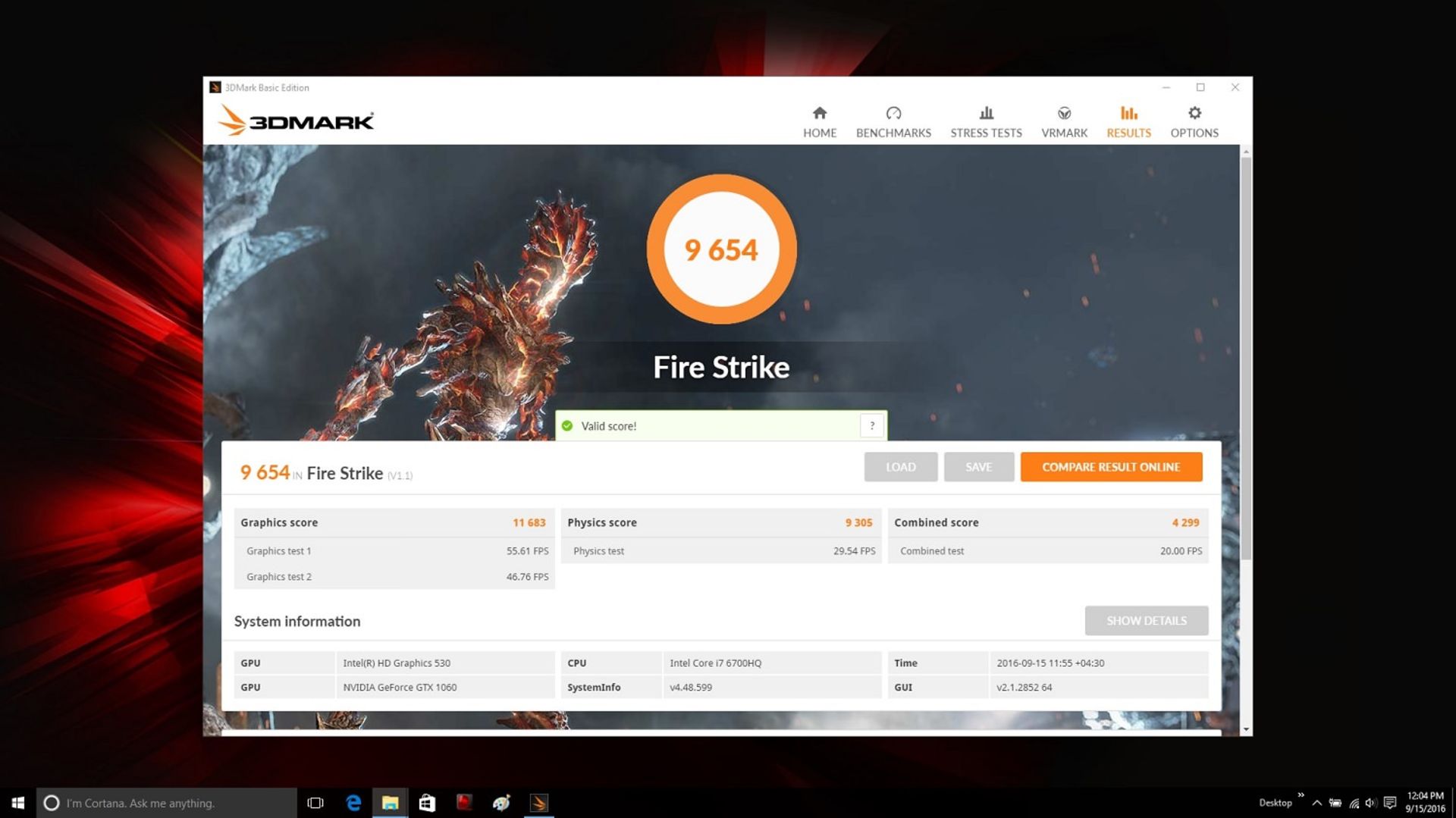This screenshot has height=818, width=1456.
Task: Show hidden system tray icons
Action: [1317, 803]
